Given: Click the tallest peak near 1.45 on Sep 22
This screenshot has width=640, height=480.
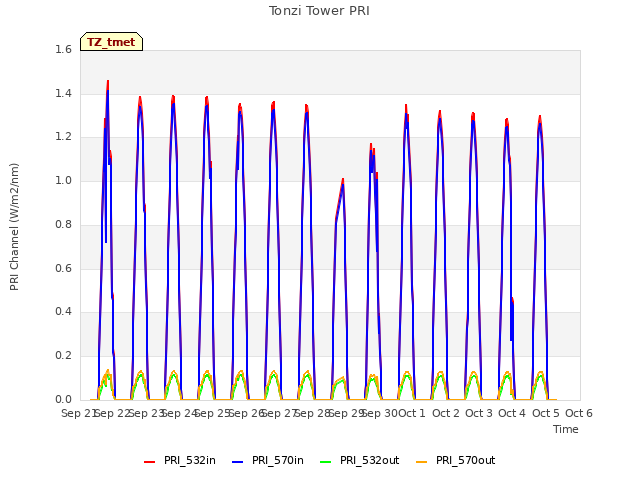Looking at the screenshot, I should [x=108, y=82].
